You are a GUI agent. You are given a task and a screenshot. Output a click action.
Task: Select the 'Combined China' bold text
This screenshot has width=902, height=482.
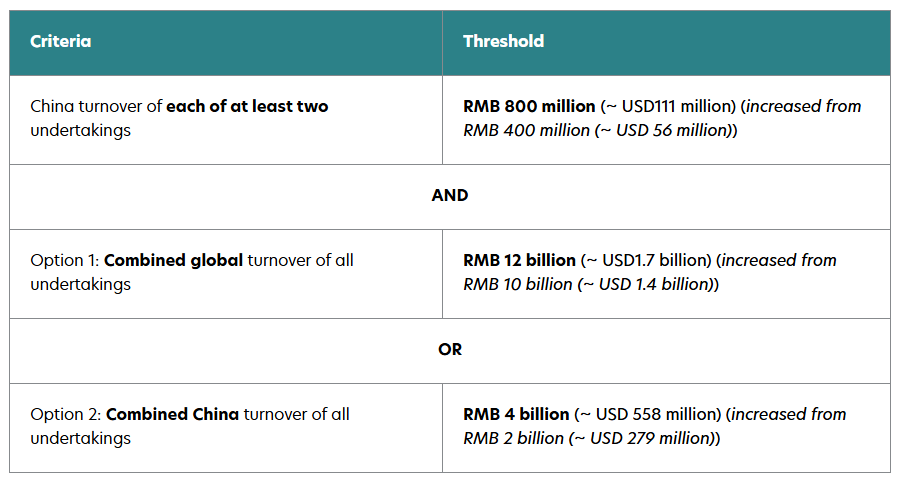(x=173, y=415)
